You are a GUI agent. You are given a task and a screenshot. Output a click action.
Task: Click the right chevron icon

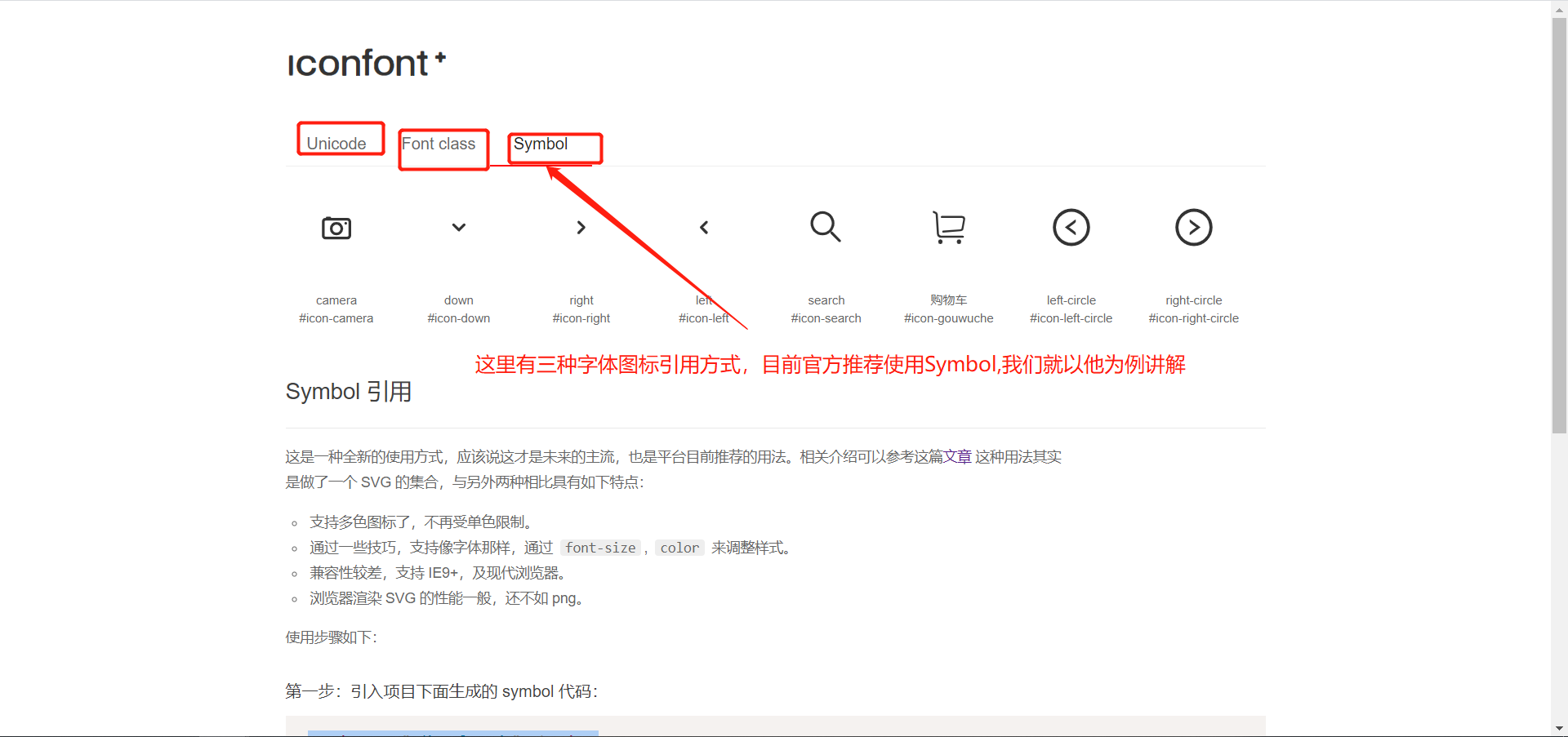click(581, 227)
